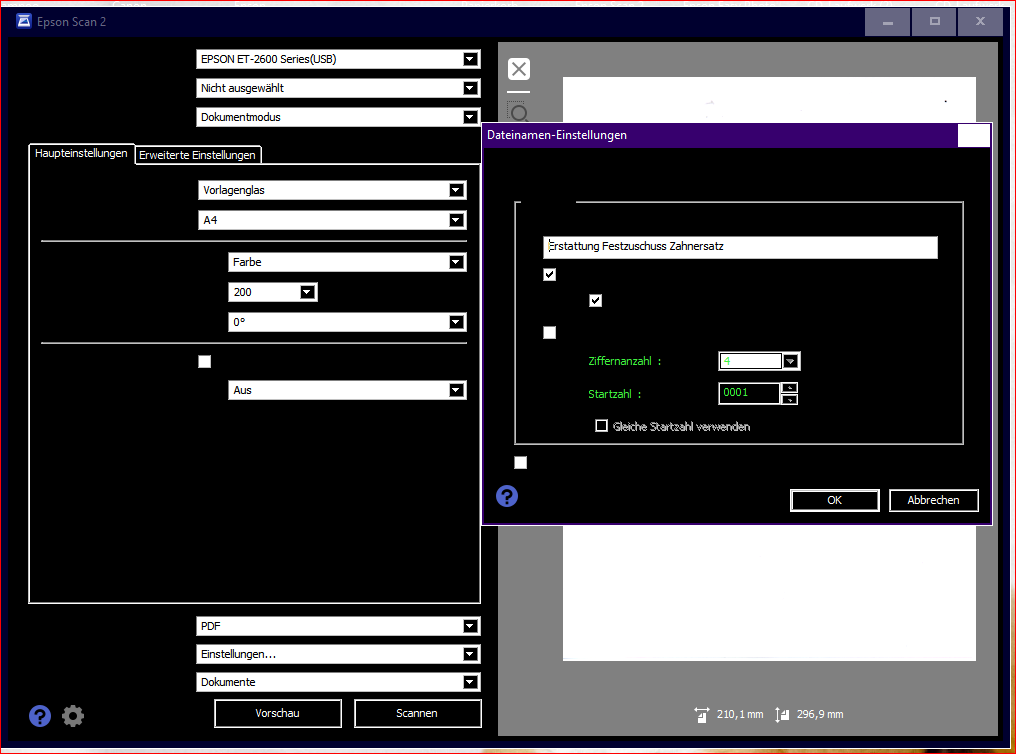
Task: Increase Startzahl with the up arrow
Action: (789, 388)
